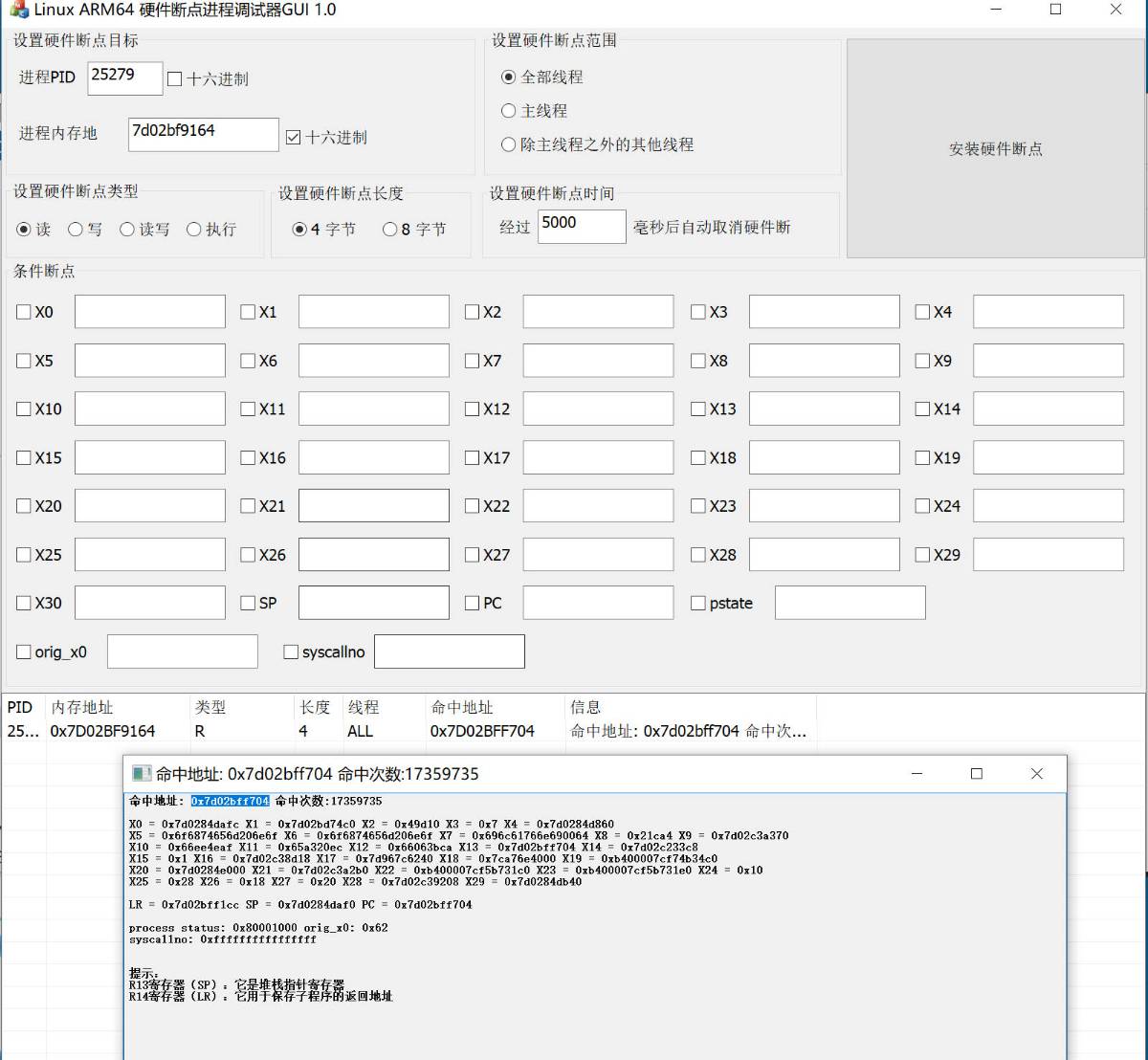Minimize the main debugger window

996,10
